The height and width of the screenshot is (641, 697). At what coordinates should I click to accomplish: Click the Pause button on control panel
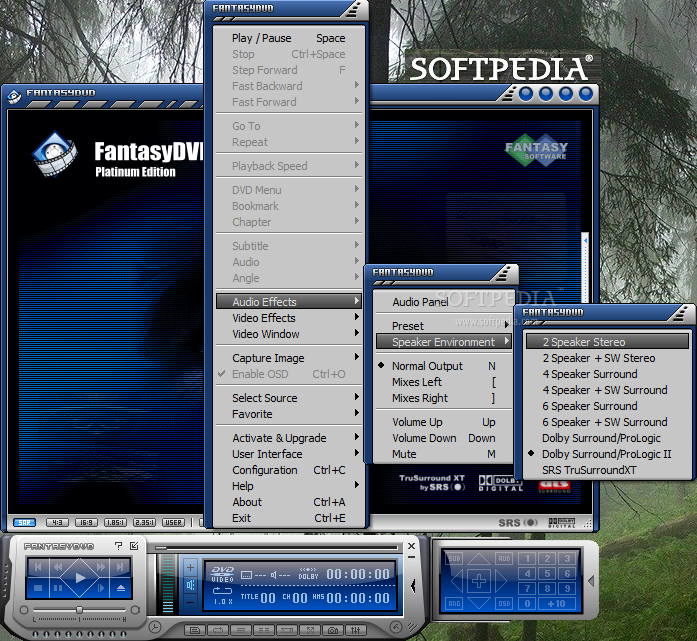58,588
